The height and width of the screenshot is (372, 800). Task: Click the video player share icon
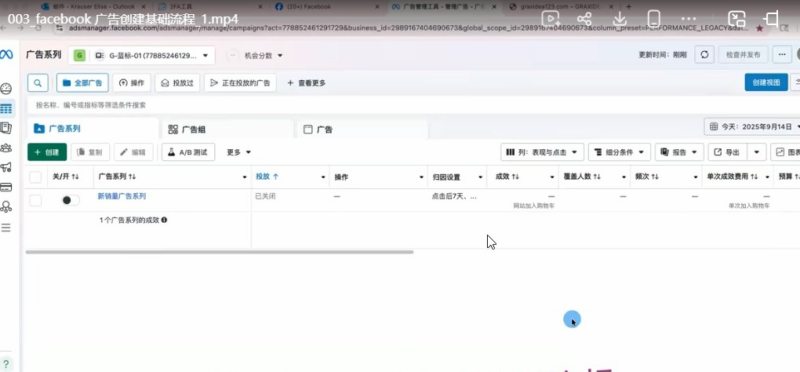point(584,19)
